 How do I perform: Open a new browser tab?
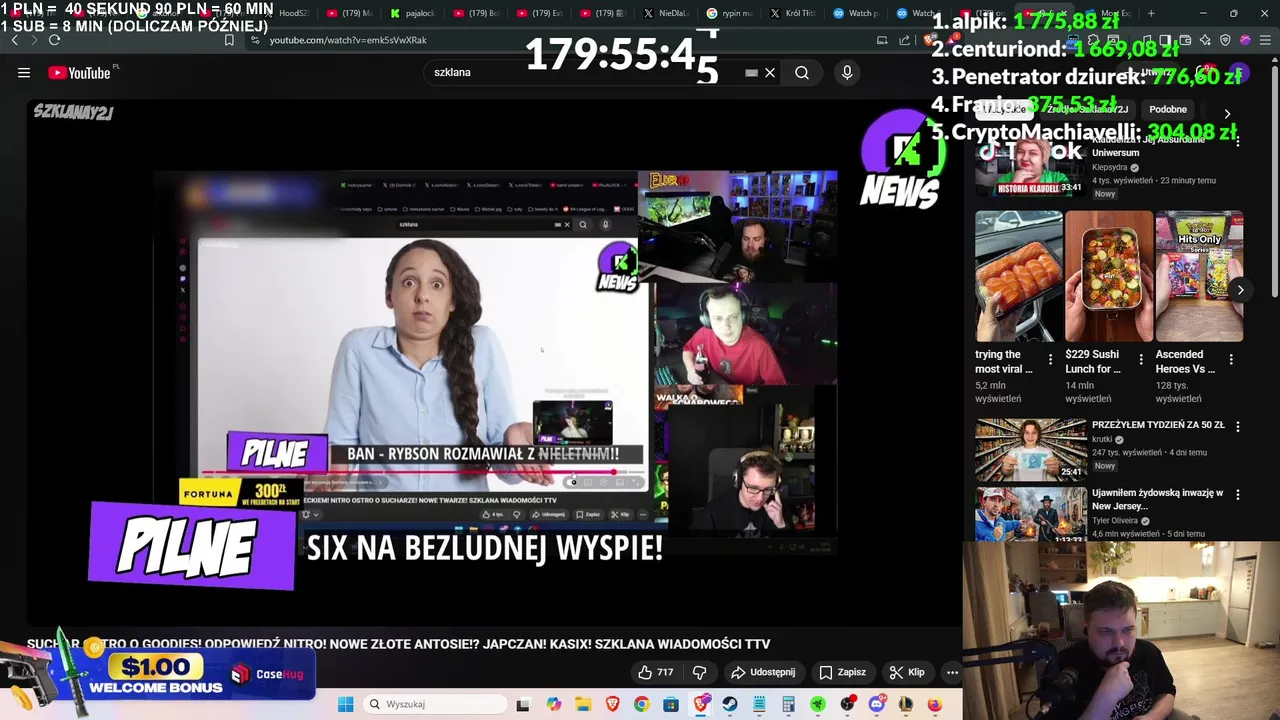coord(1151,13)
